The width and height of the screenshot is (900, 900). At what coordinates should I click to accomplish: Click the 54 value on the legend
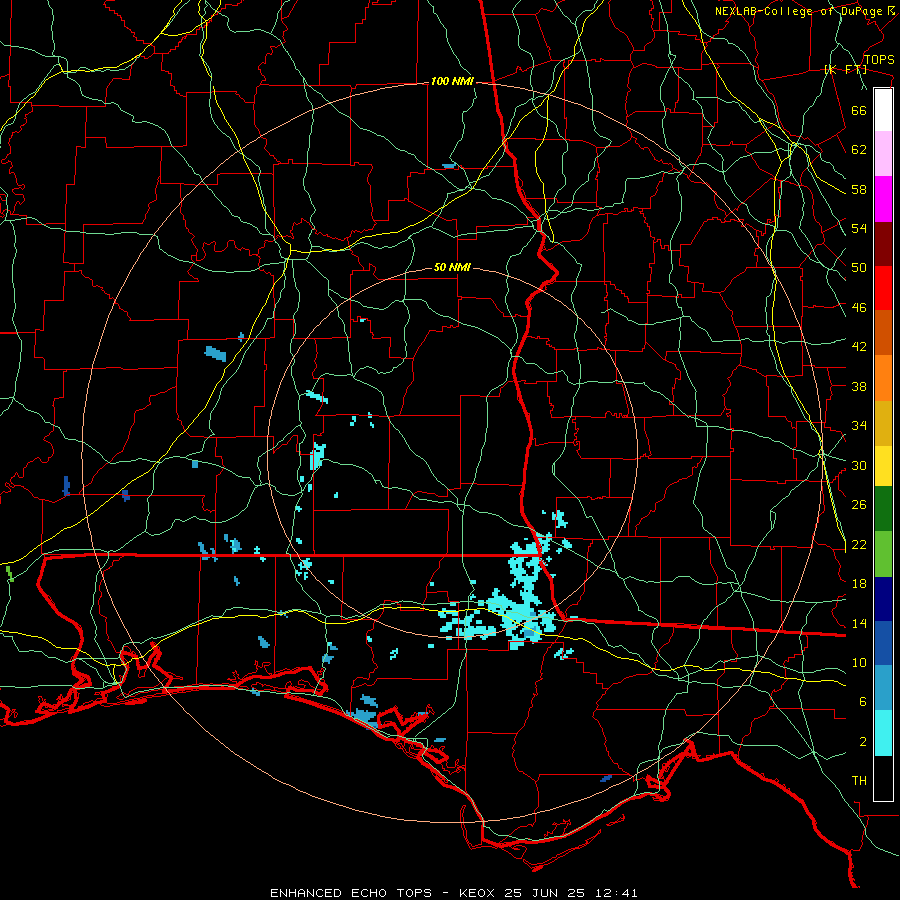point(859,228)
